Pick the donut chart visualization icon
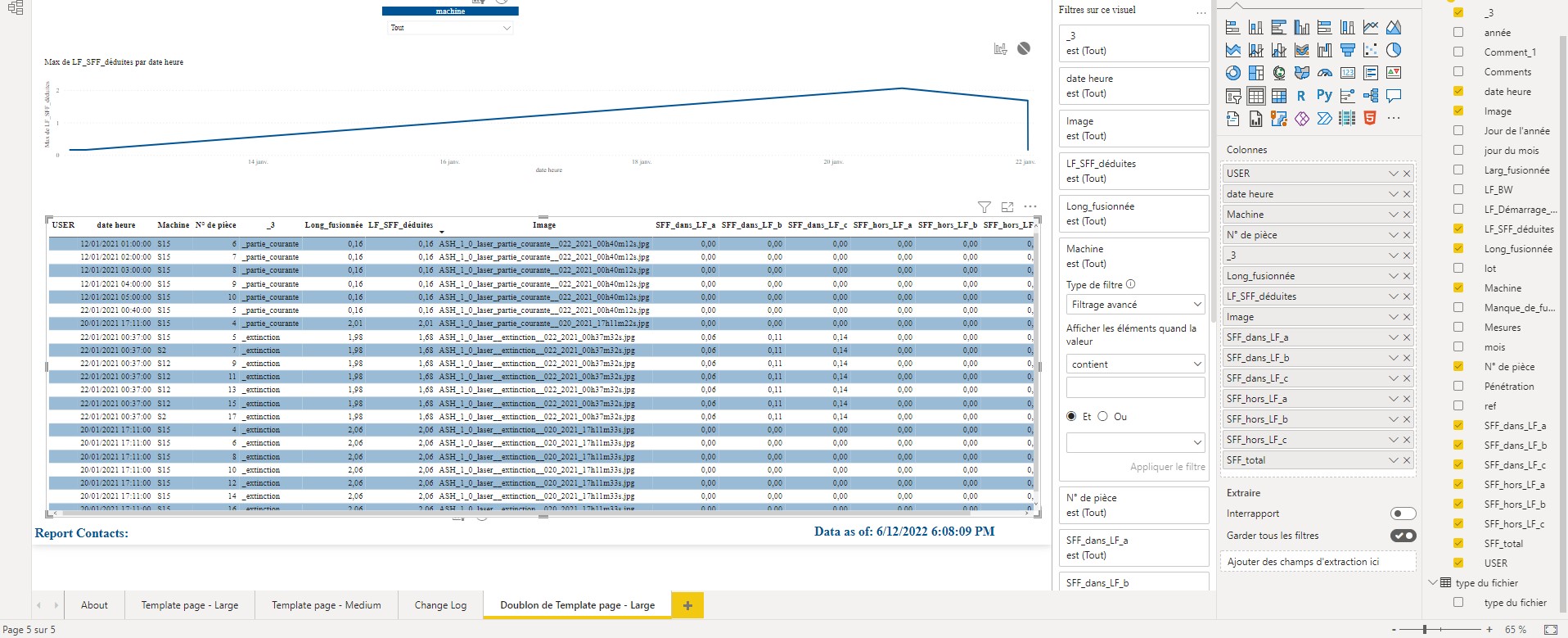 pos(1233,73)
